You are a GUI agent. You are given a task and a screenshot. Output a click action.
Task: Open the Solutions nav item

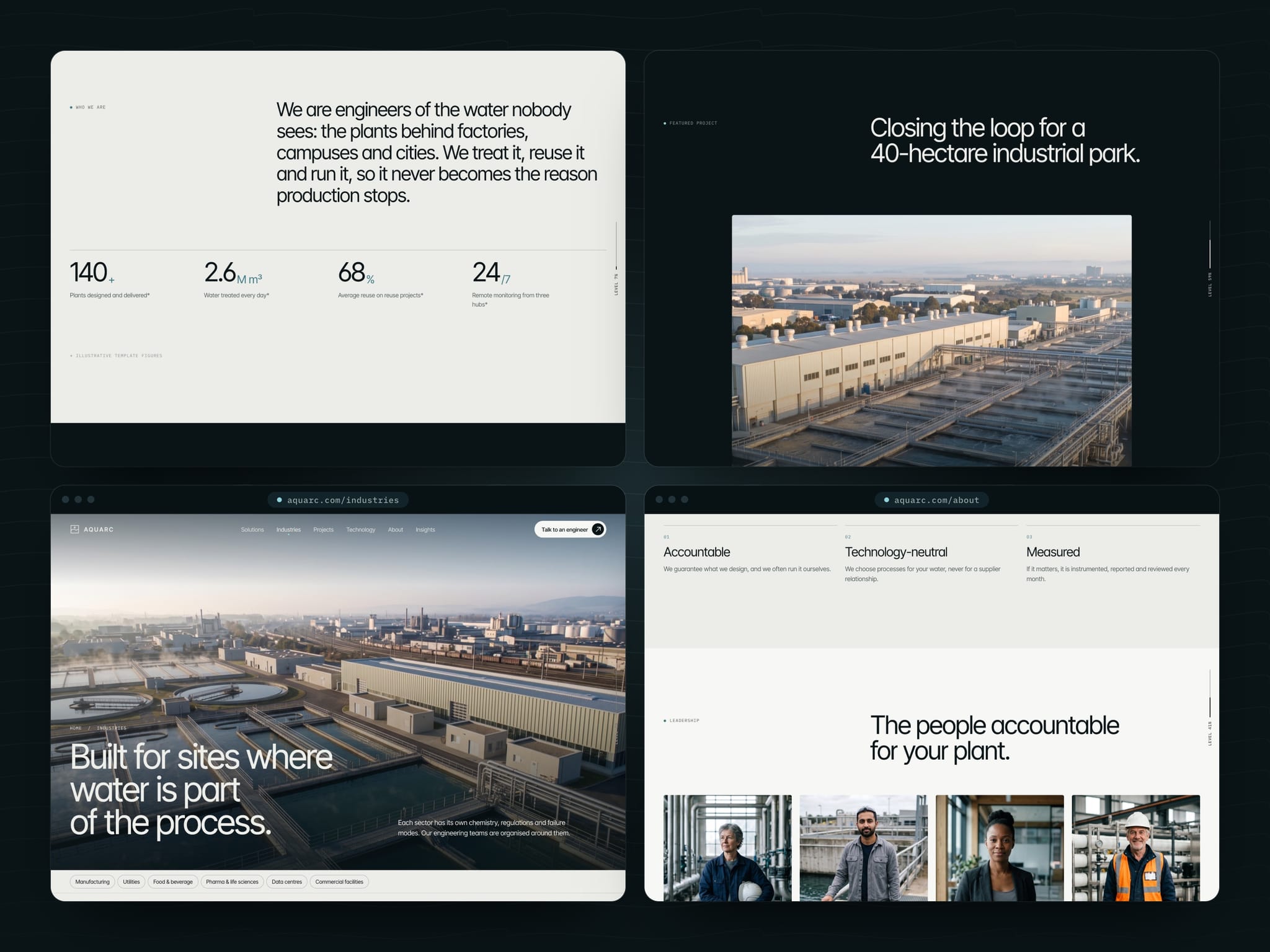pyautogui.click(x=252, y=530)
